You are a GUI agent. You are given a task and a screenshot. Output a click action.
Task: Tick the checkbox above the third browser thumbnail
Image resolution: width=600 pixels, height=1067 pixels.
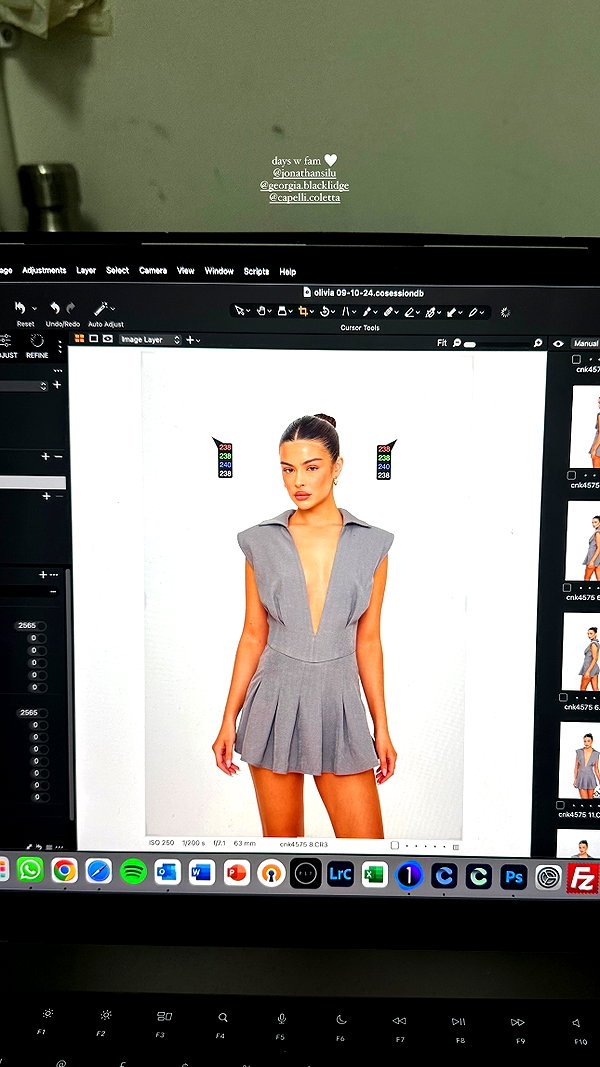tap(567, 587)
